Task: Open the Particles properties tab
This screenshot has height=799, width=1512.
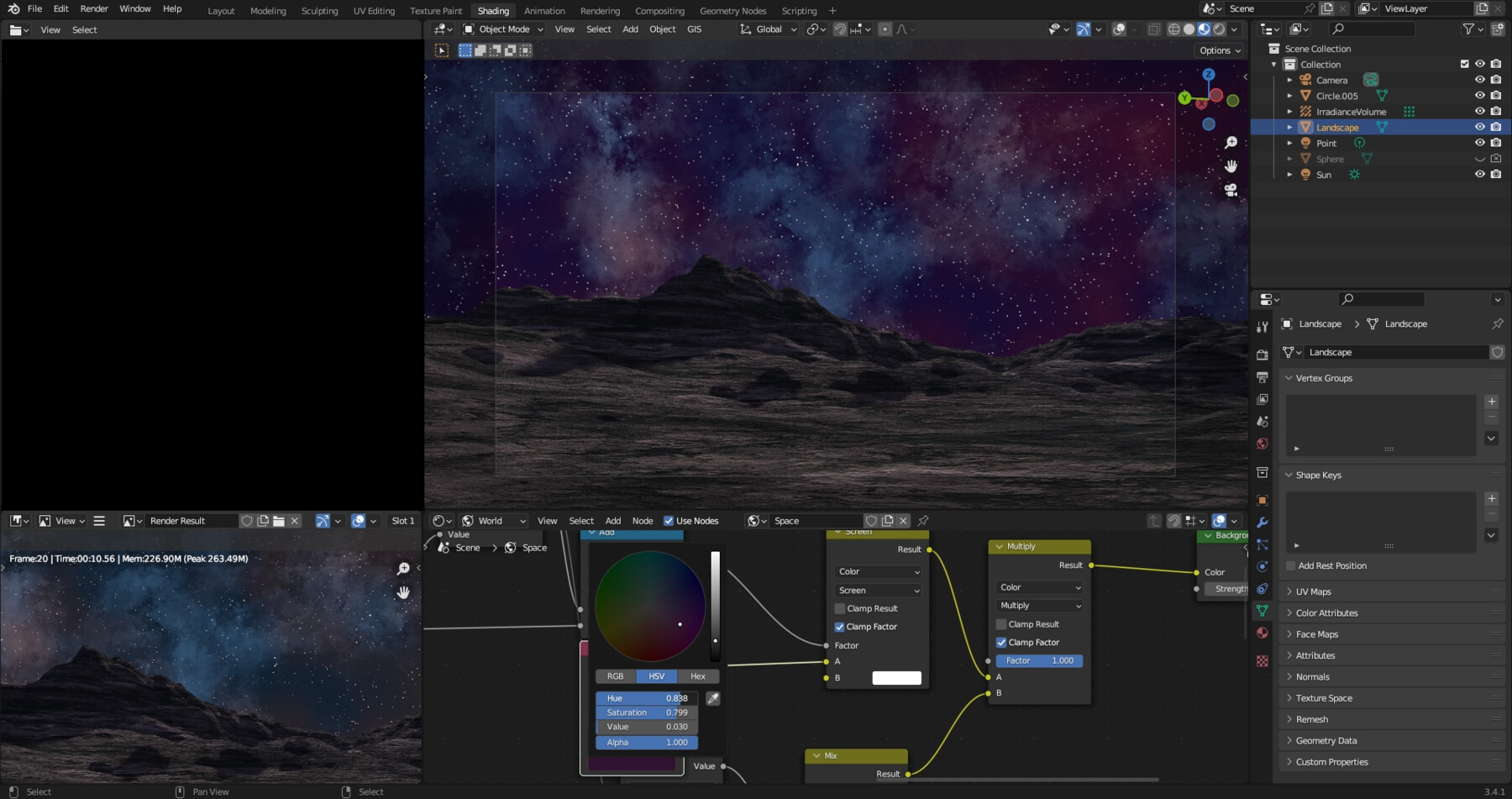Action: pyautogui.click(x=1262, y=544)
